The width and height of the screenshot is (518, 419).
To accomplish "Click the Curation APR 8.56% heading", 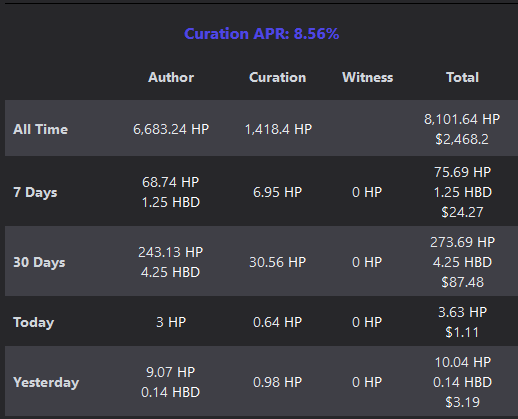I will coord(262,34).
